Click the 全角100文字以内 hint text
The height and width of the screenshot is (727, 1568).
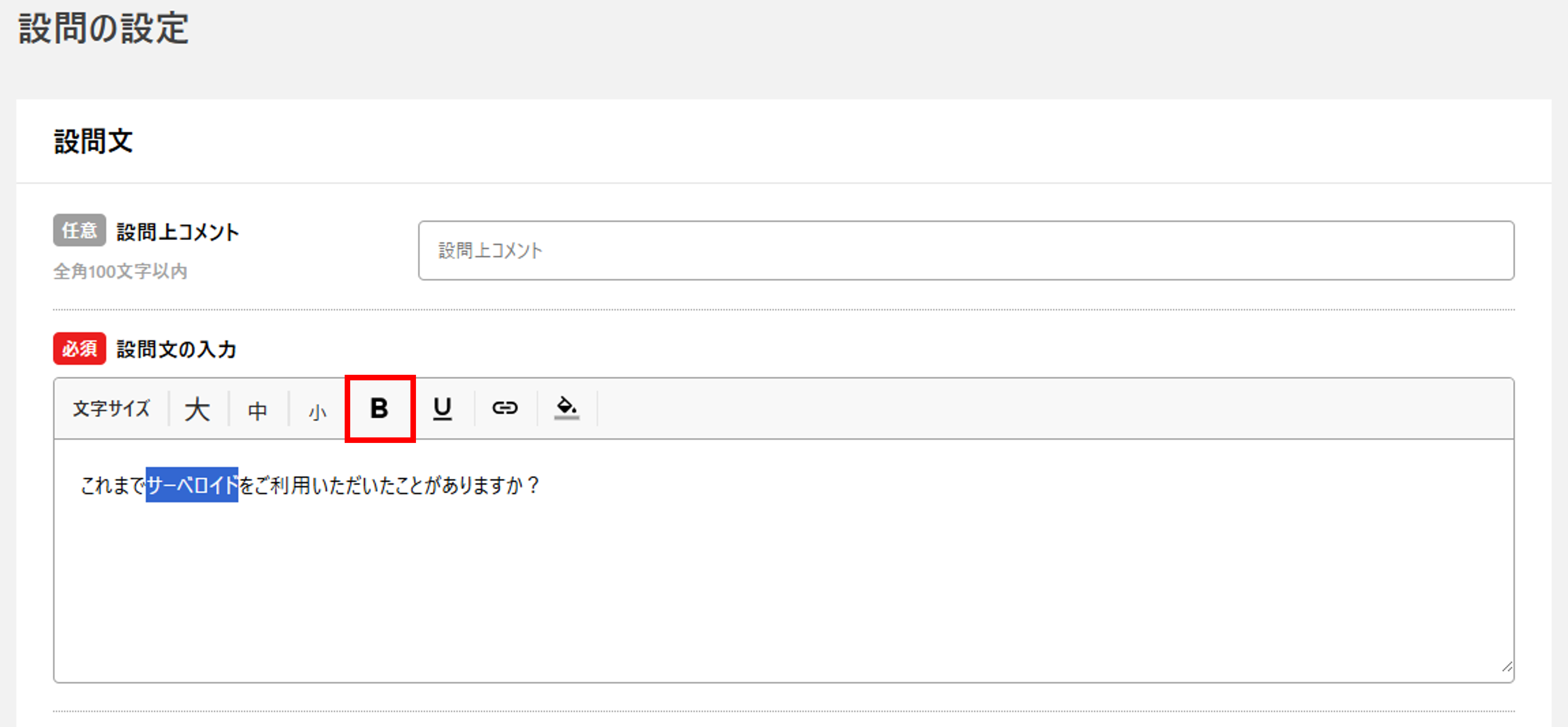point(120,271)
